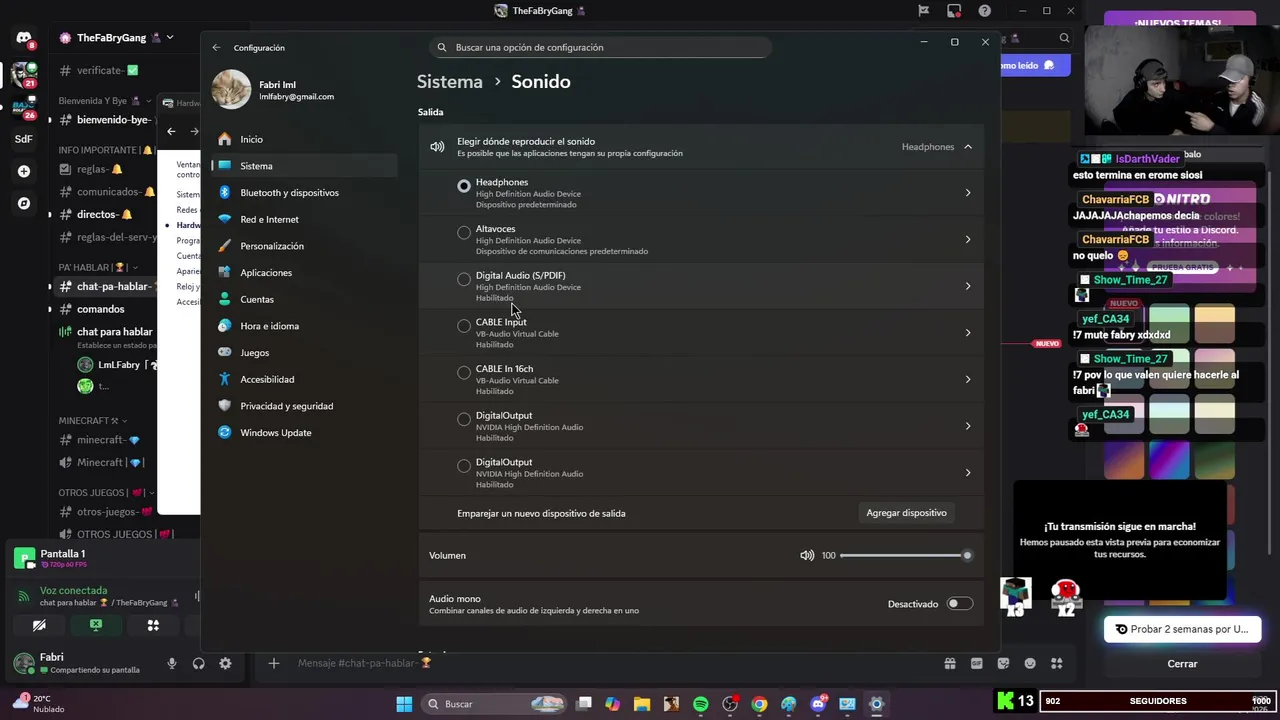Open Discord gift icon in message bar
This screenshot has width=1280, height=720.
[x=950, y=663]
